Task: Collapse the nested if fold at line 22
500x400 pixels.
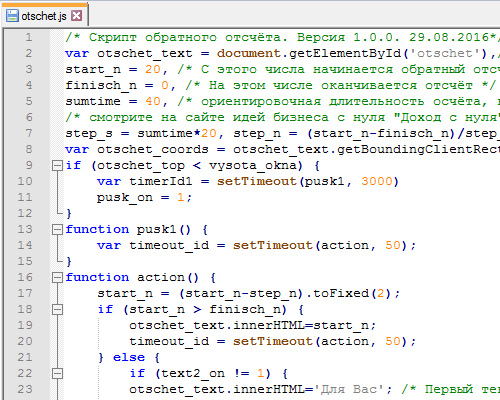Action: (x=57, y=373)
